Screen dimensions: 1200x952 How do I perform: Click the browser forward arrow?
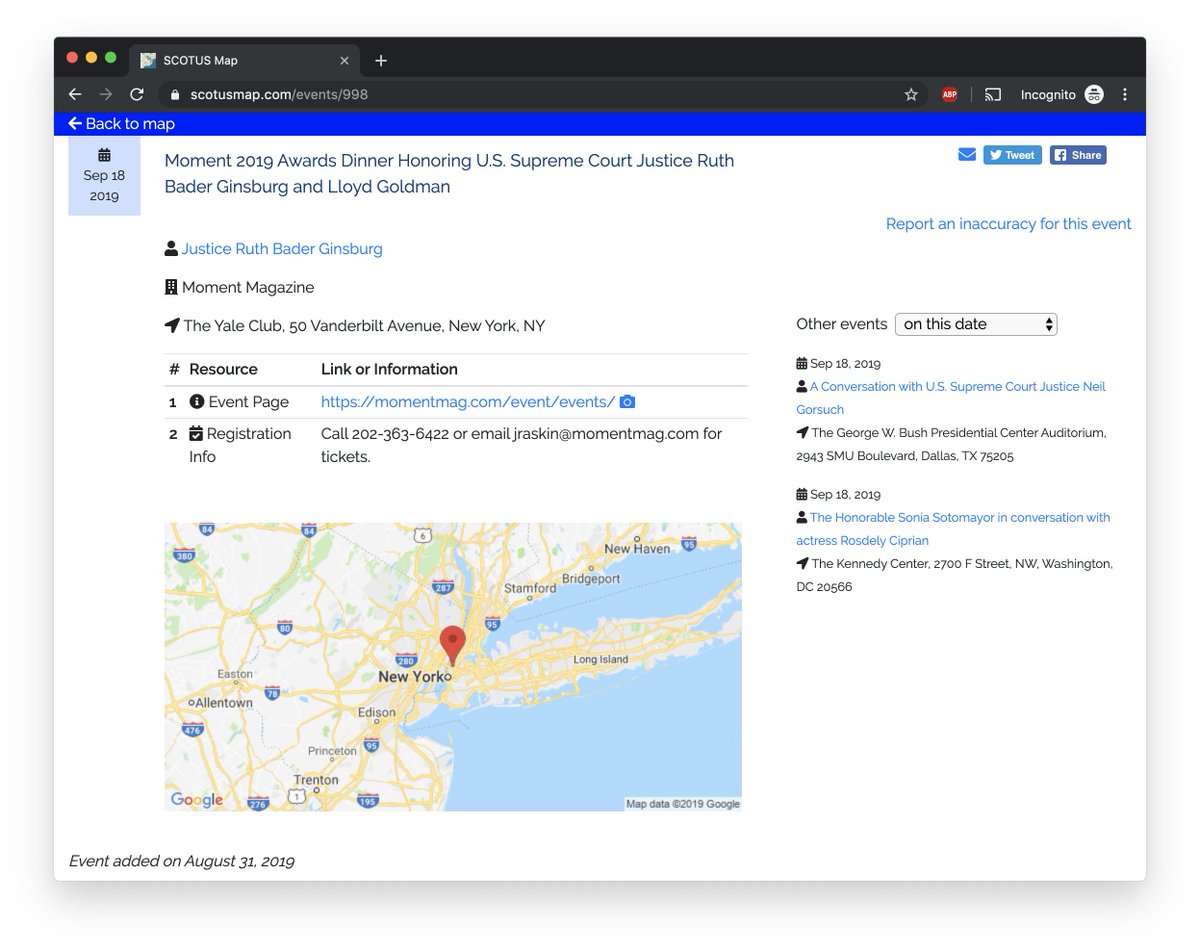coord(106,94)
